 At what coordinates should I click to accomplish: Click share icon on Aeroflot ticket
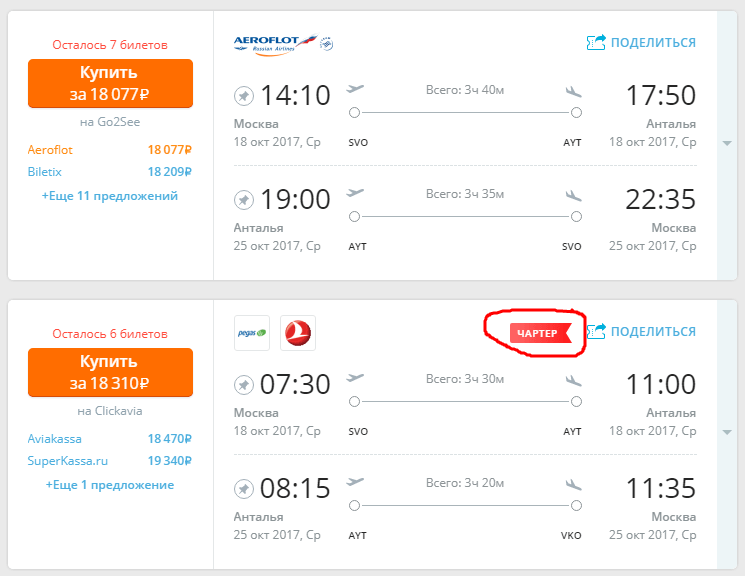(596, 42)
